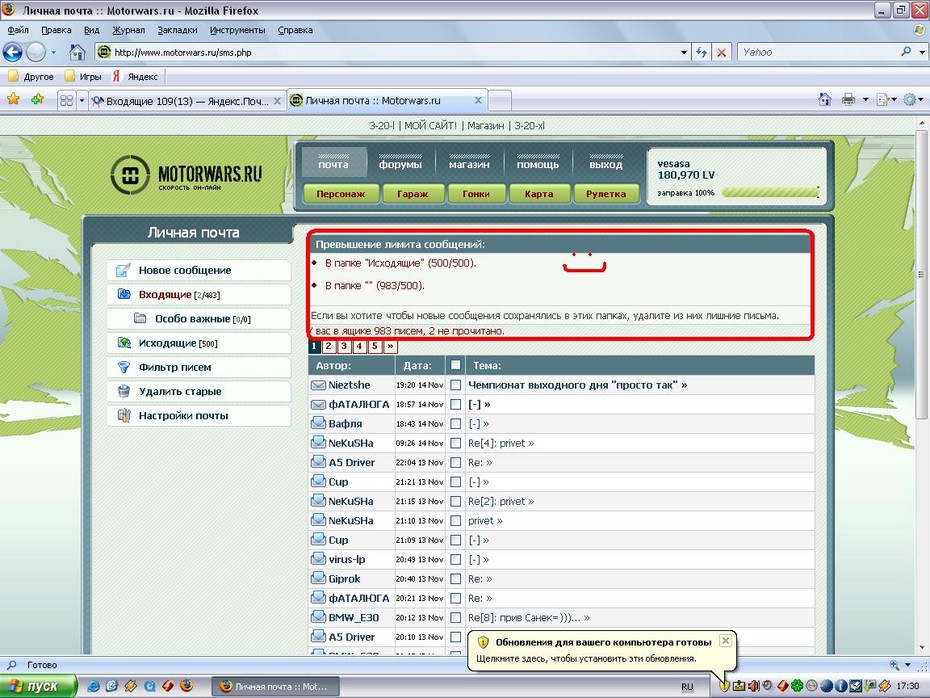Click the volume speaker tray icon
Image resolution: width=930 pixels, height=698 pixels.
click(753, 686)
